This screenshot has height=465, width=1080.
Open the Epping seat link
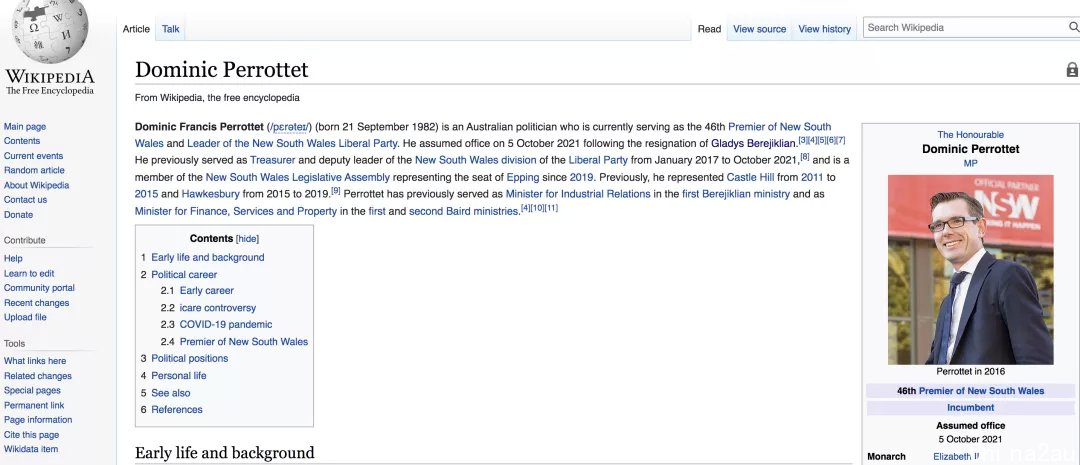tap(523, 178)
